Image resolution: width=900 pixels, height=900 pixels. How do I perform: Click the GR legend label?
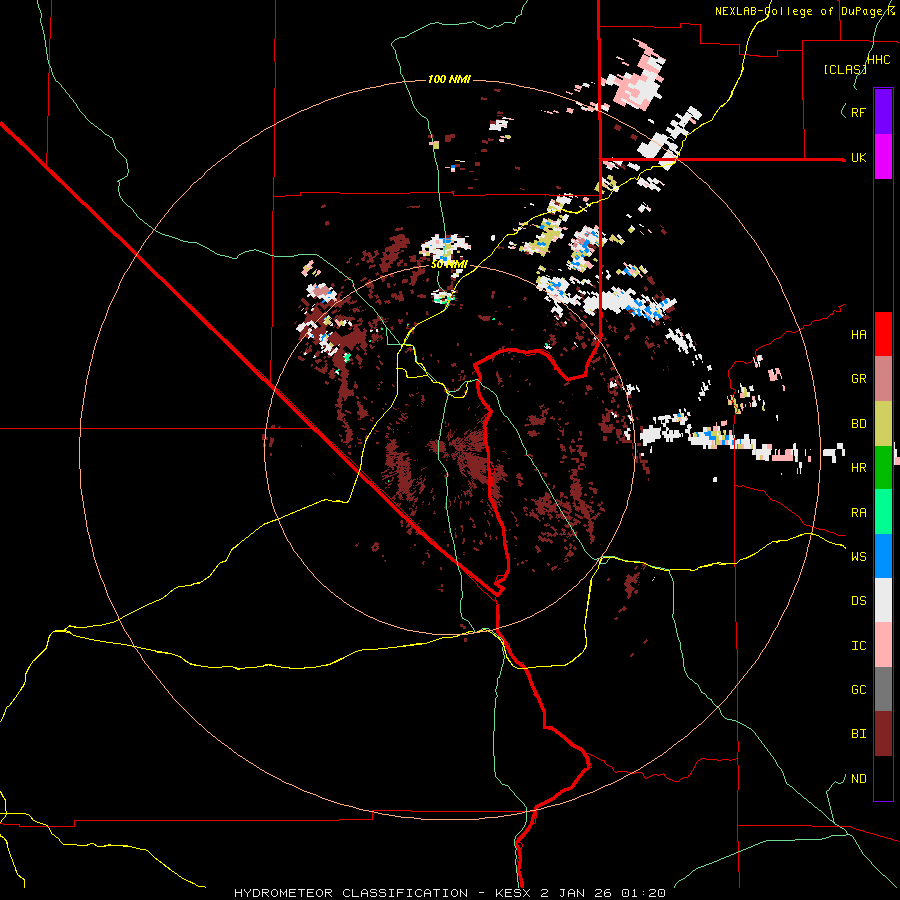[x=858, y=379]
